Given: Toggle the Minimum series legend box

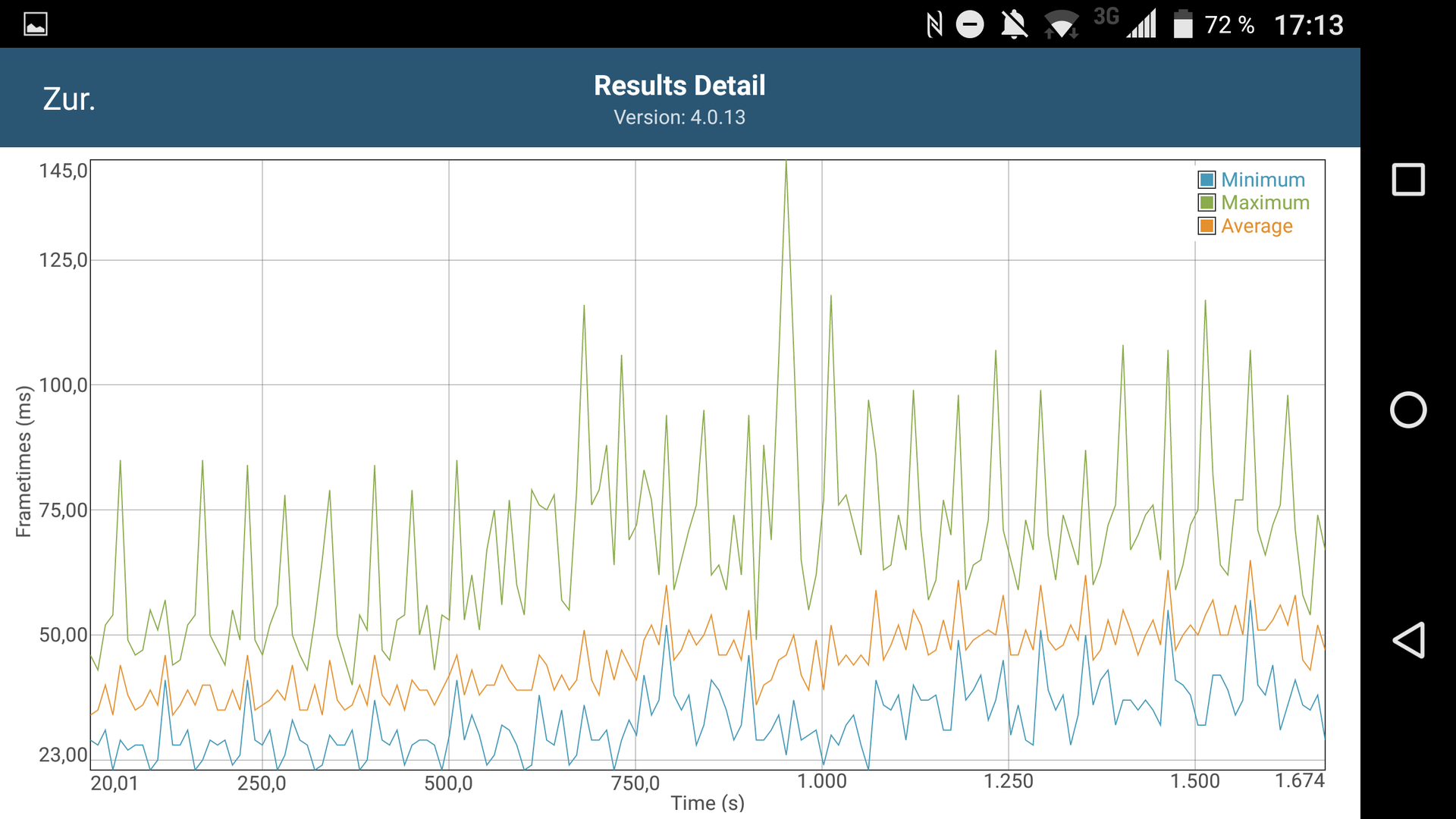Looking at the screenshot, I should (1207, 180).
